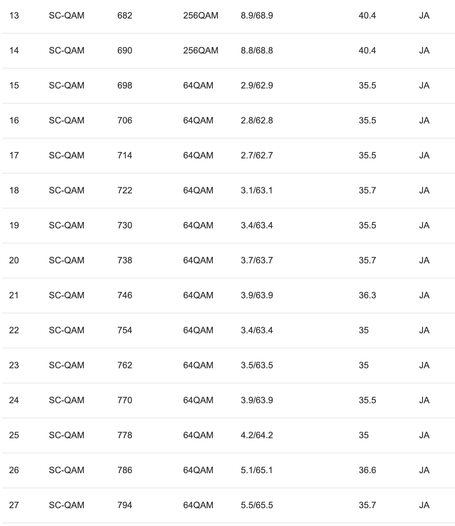
Task: Select channel 13 row number
Action: (14, 15)
